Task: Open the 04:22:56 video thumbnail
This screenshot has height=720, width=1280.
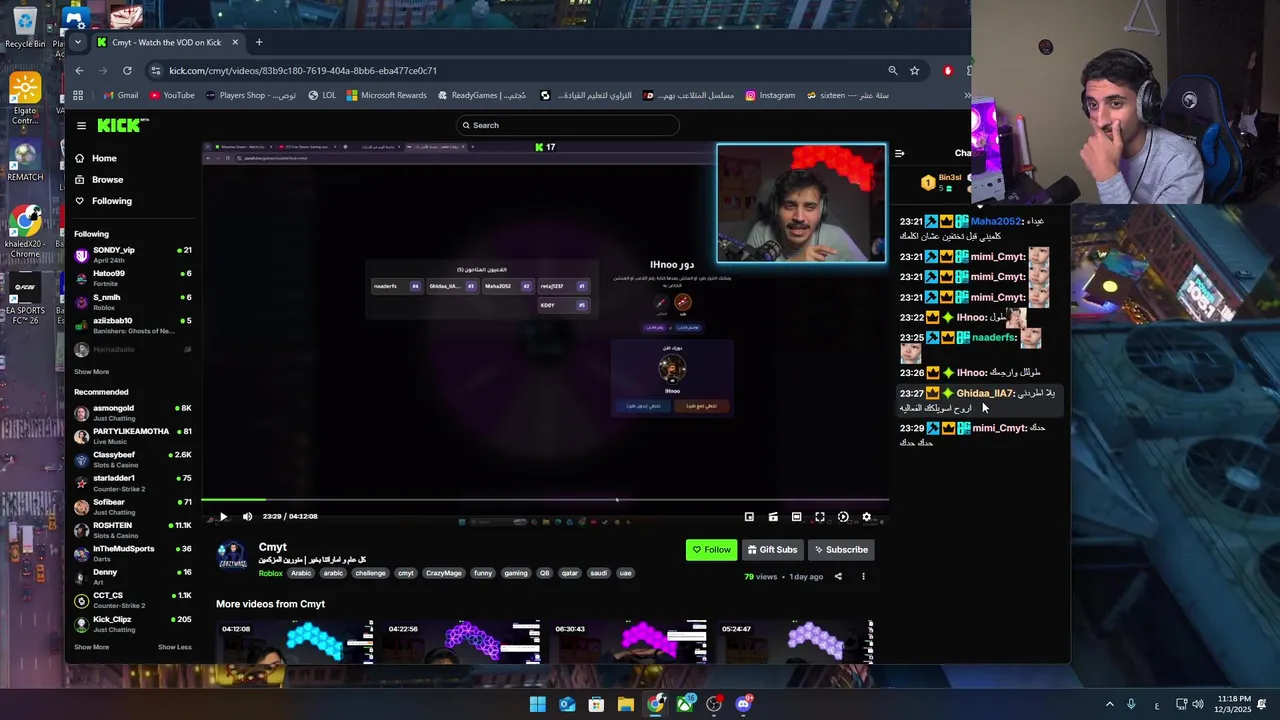Action: pos(462,642)
